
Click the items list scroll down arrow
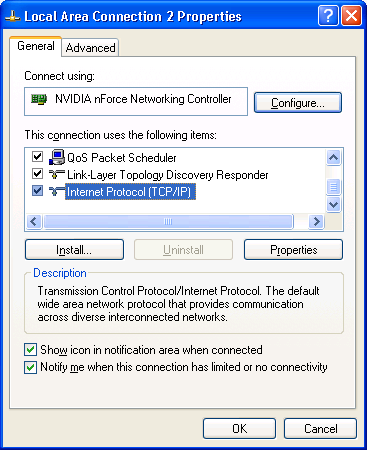tap(333, 204)
